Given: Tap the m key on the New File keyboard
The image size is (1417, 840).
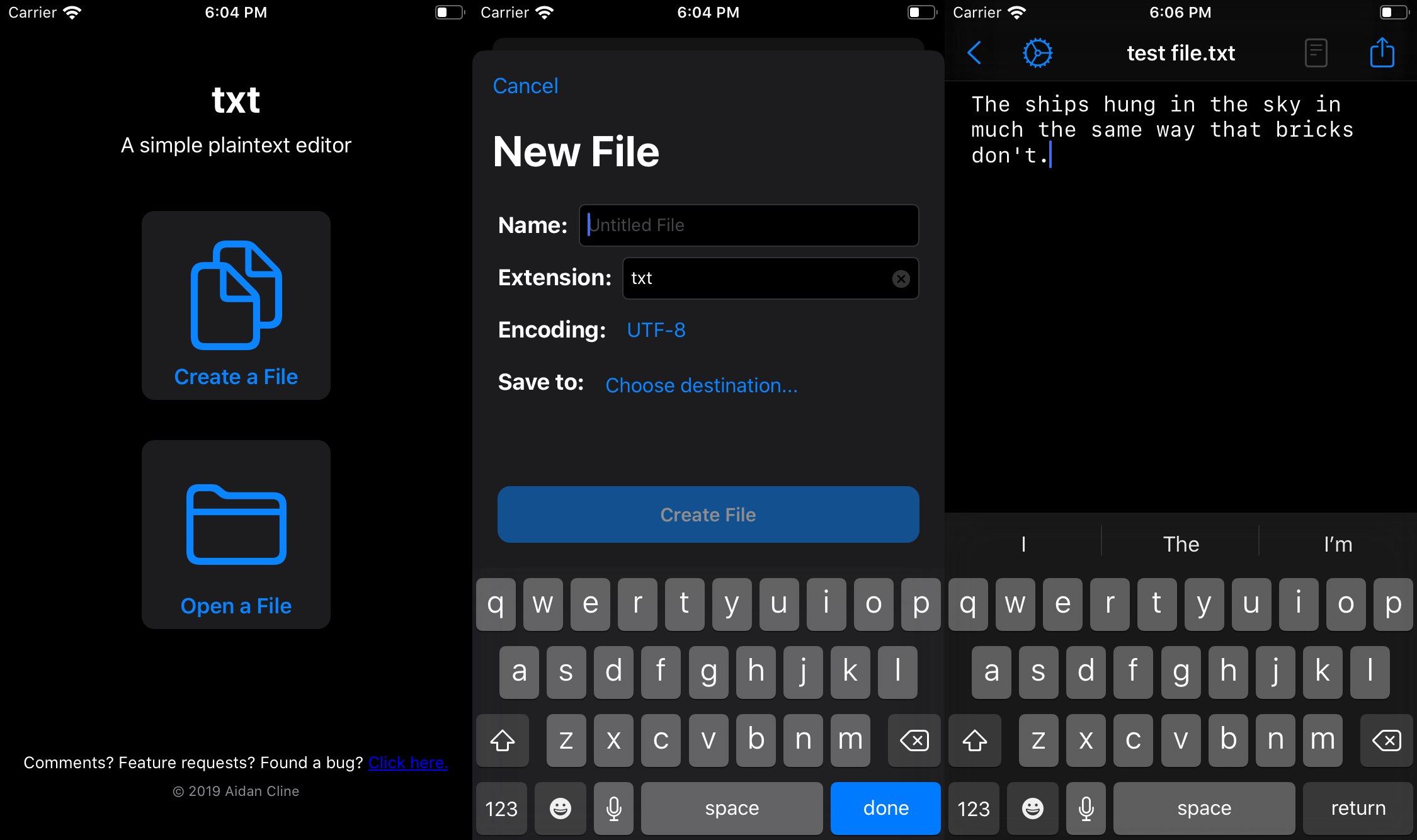Looking at the screenshot, I should tap(850, 741).
